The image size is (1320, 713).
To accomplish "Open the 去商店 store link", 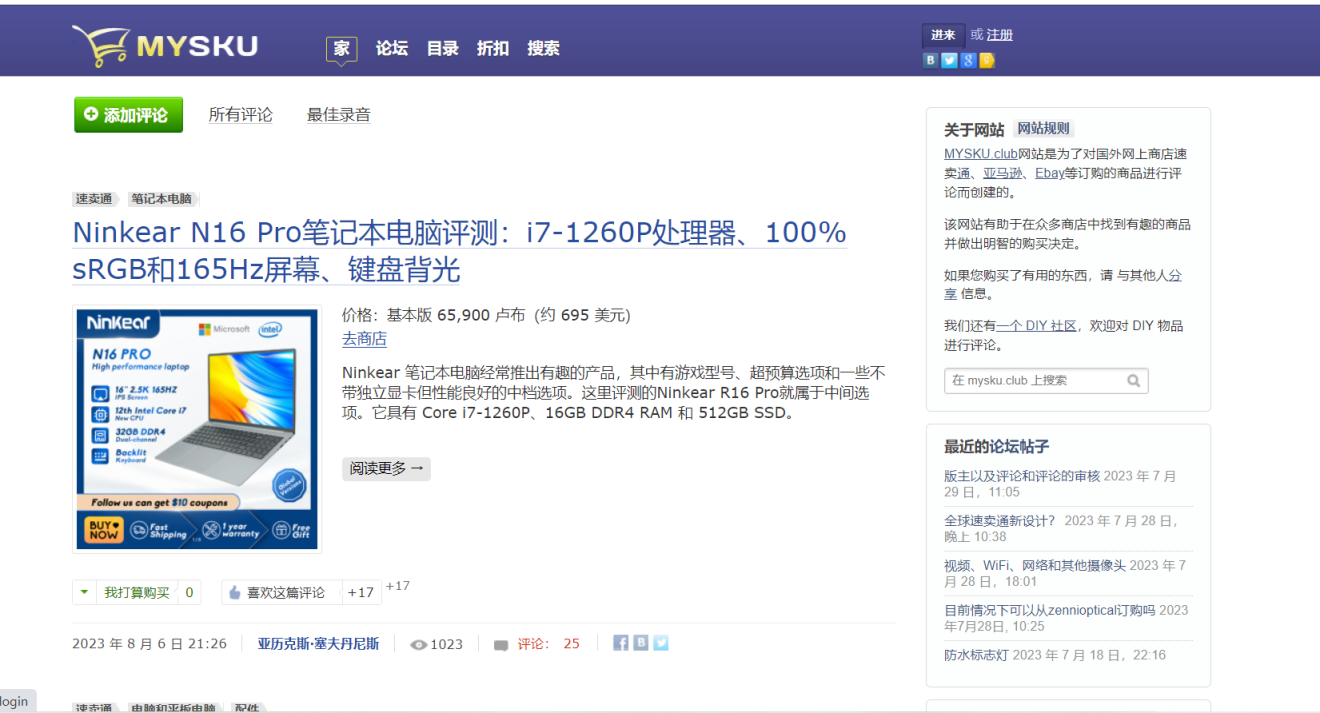I will 364,338.
